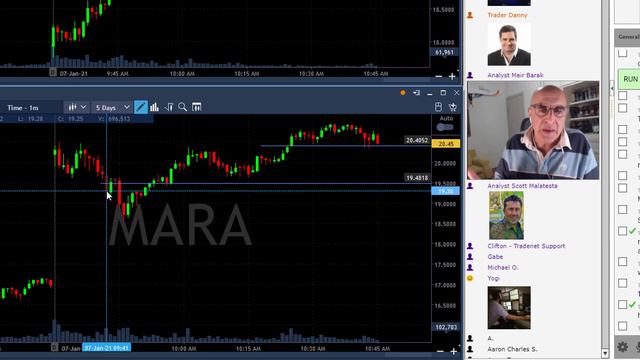Select Aaron Charles S. in participants list
The image size is (640, 360).
[512, 349]
